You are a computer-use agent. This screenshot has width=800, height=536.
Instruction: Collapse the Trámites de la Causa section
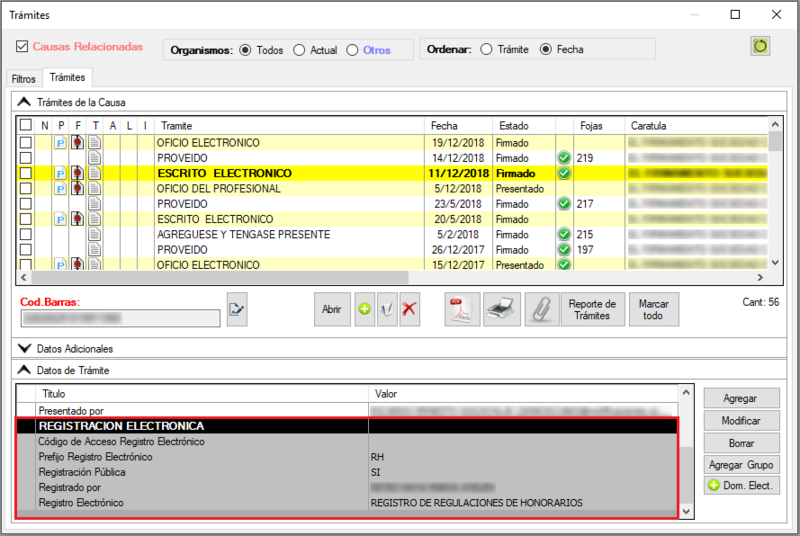(24, 102)
